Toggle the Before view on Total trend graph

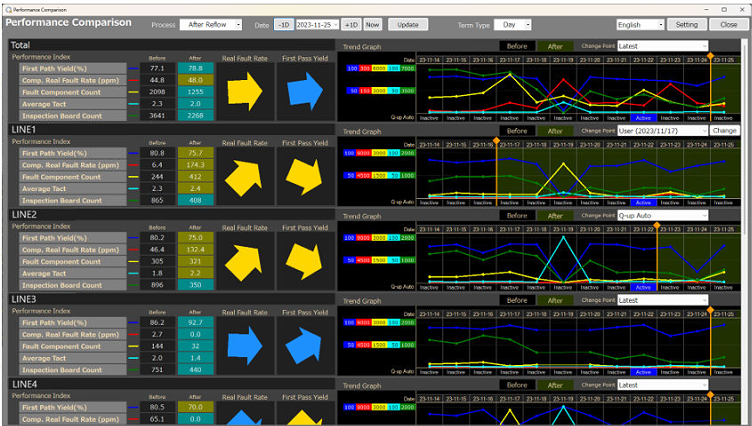517,47
